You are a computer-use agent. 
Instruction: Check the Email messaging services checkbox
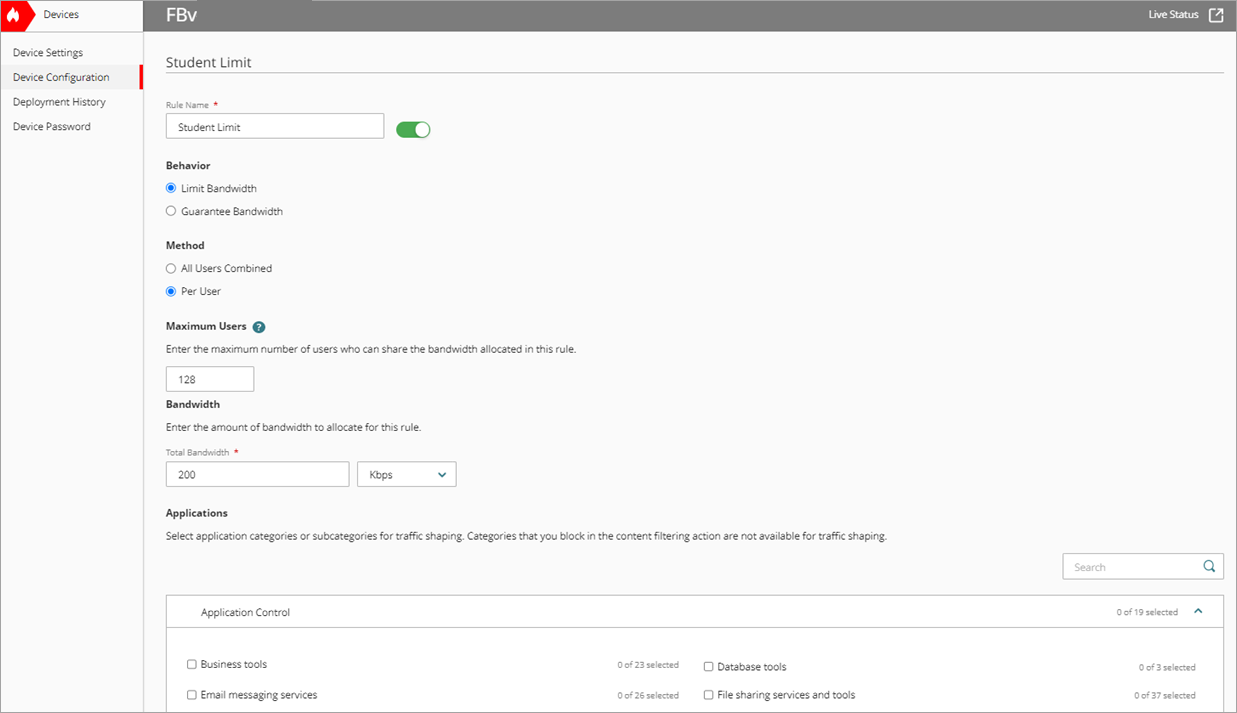tap(191, 694)
